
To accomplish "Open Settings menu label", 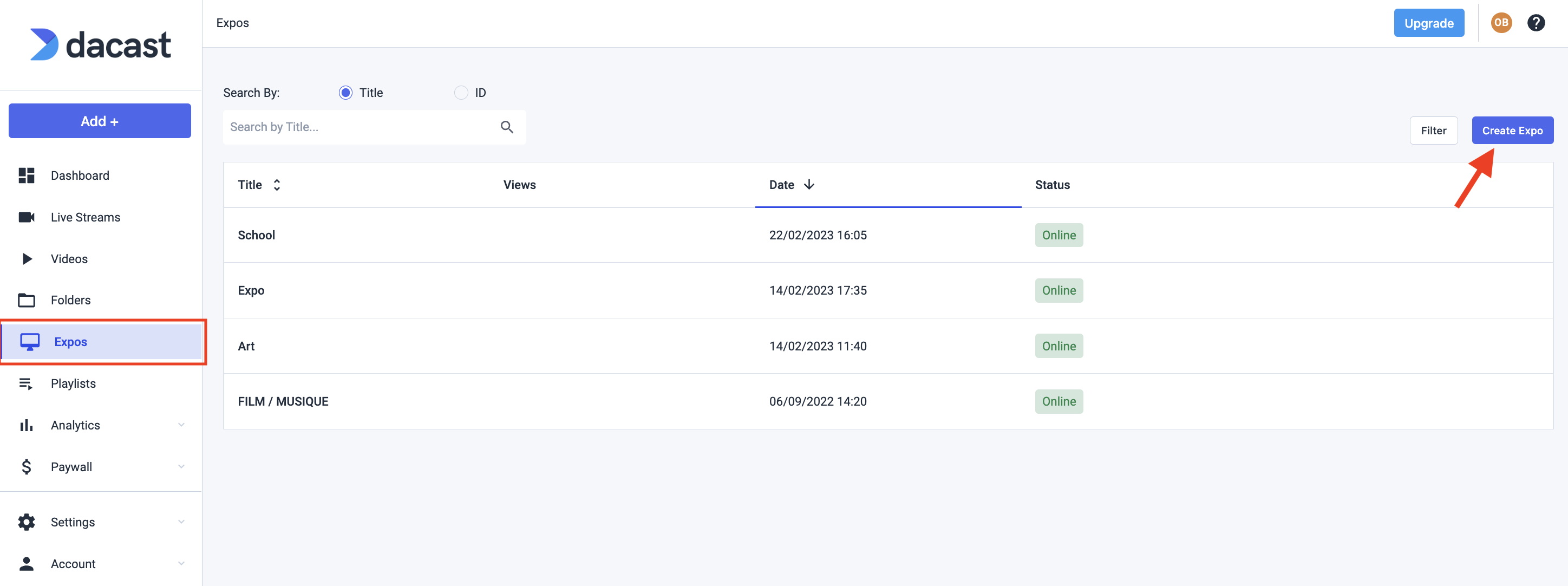I will pyautogui.click(x=73, y=522).
